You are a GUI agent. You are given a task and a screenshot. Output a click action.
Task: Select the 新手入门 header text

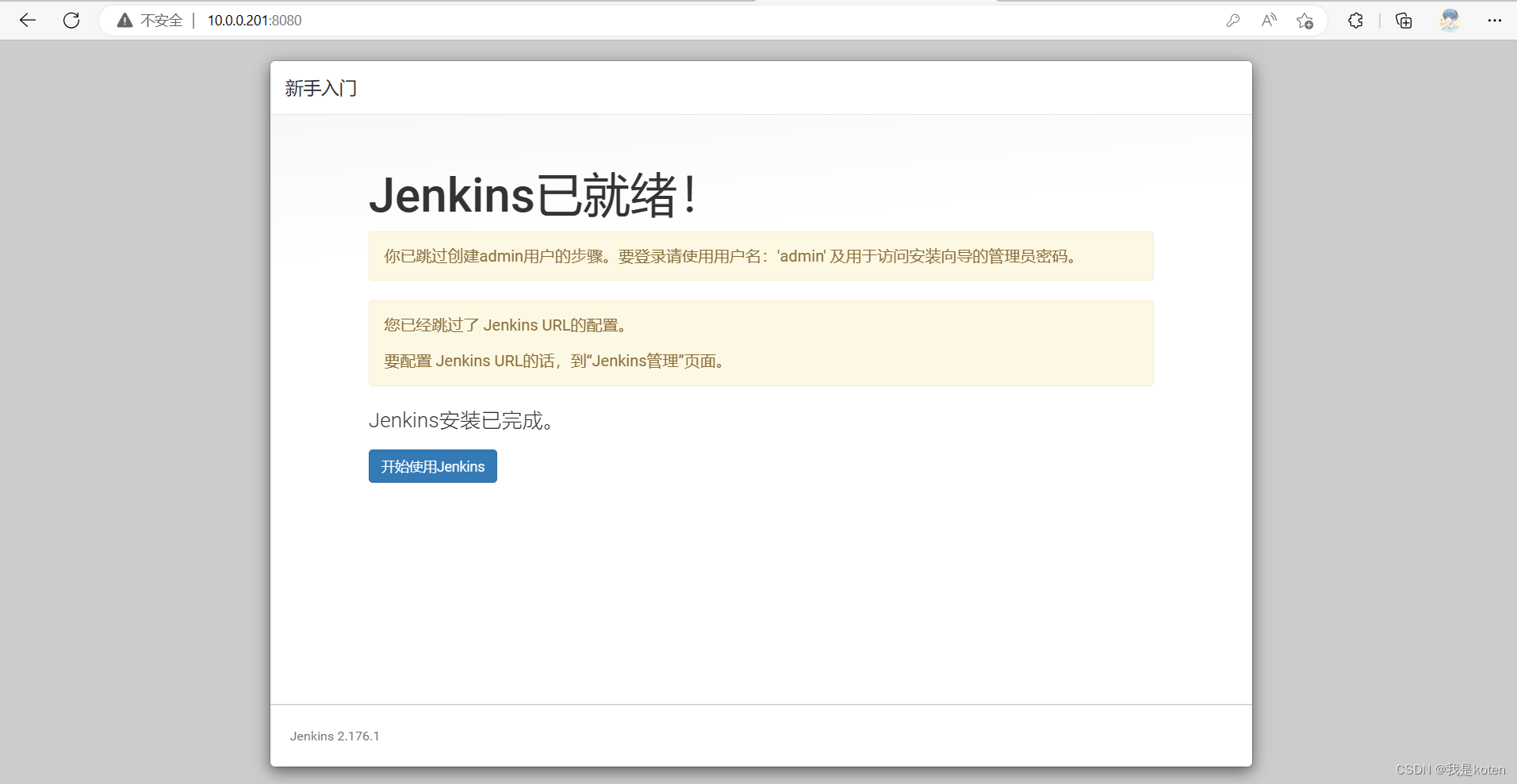[321, 88]
